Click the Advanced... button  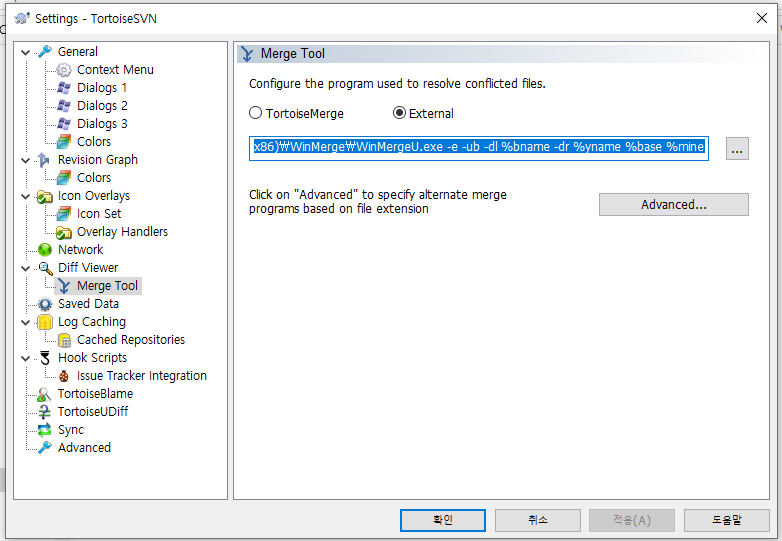pos(674,204)
